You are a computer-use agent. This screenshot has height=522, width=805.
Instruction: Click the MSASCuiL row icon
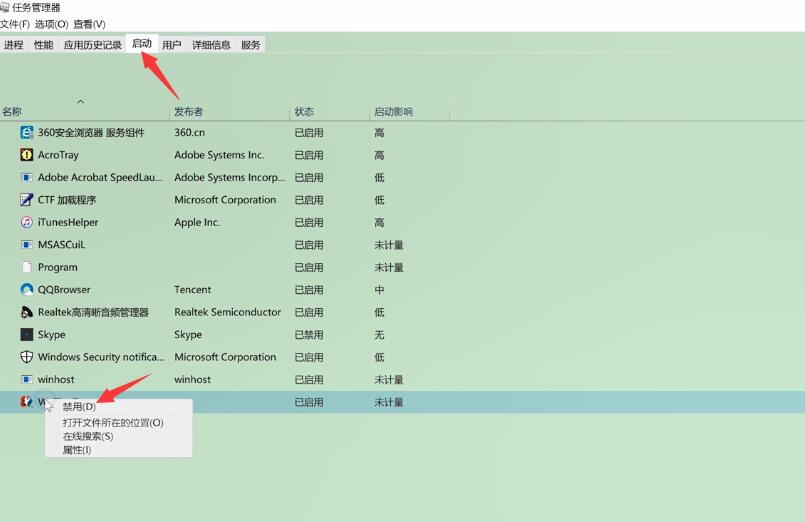coord(27,244)
